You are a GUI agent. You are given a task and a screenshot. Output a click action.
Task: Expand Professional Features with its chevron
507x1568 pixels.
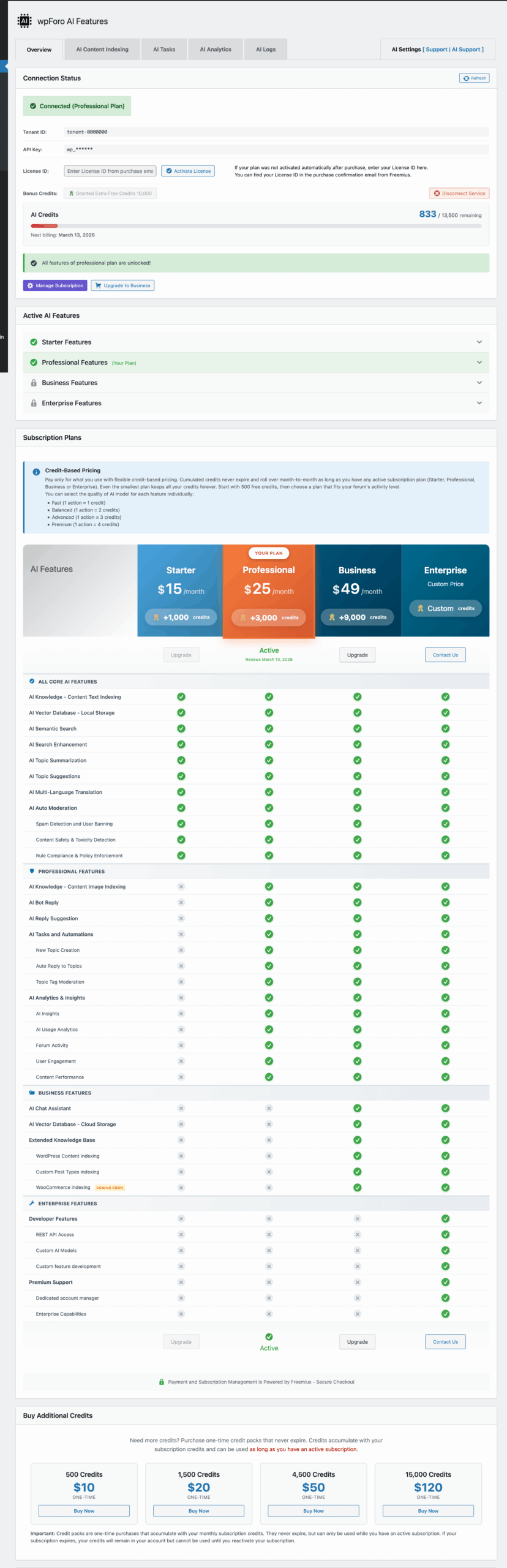click(x=479, y=363)
